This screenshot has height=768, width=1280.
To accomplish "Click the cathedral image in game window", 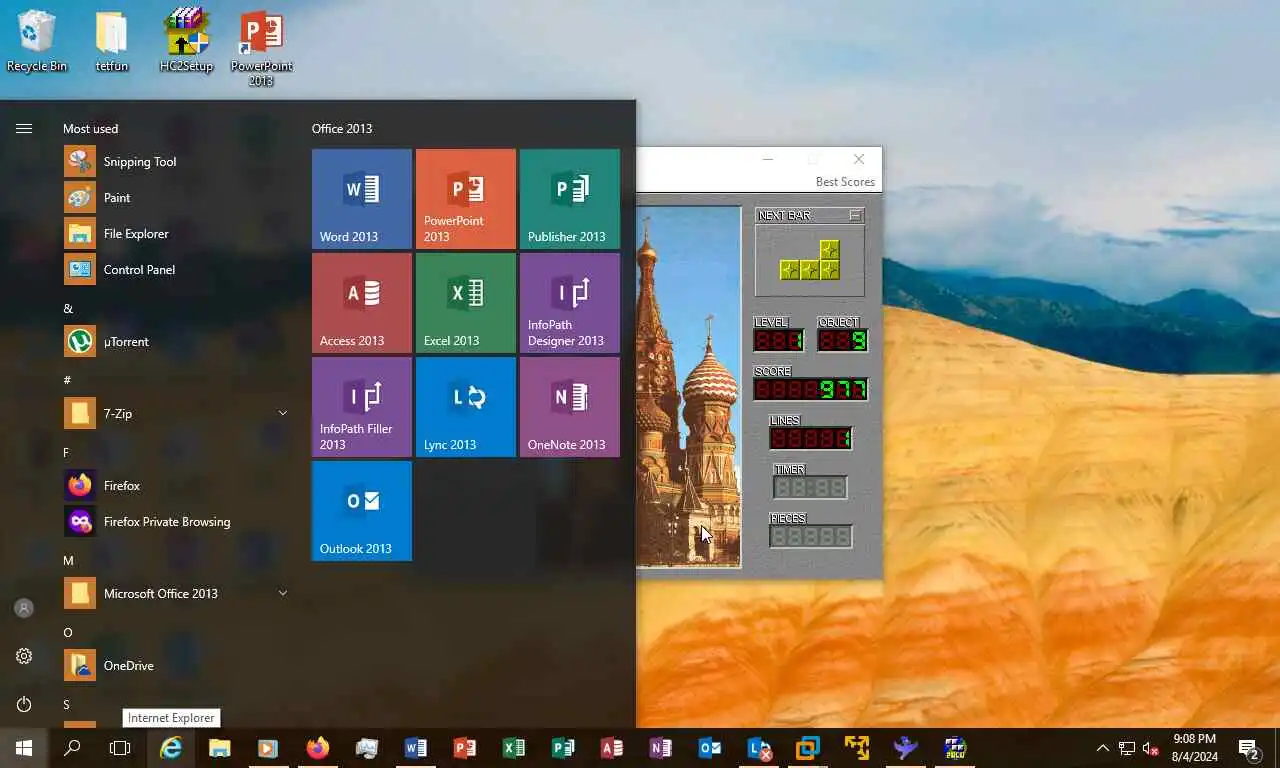I will [x=688, y=387].
